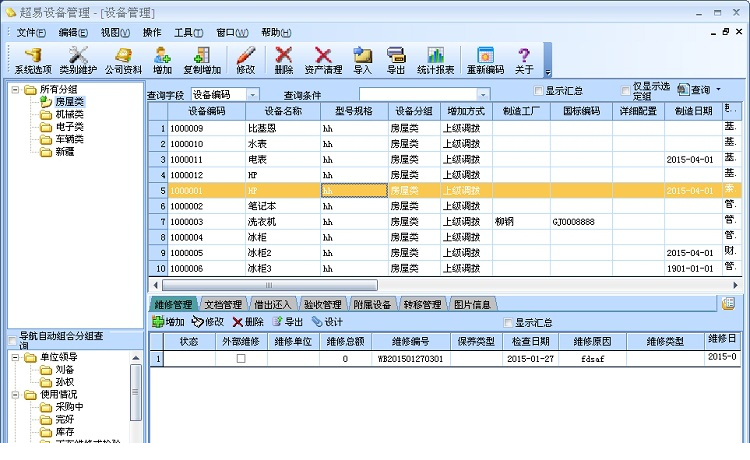The image size is (750, 460).
Task: Switch to the 文档管理 tab
Action: click(x=223, y=304)
